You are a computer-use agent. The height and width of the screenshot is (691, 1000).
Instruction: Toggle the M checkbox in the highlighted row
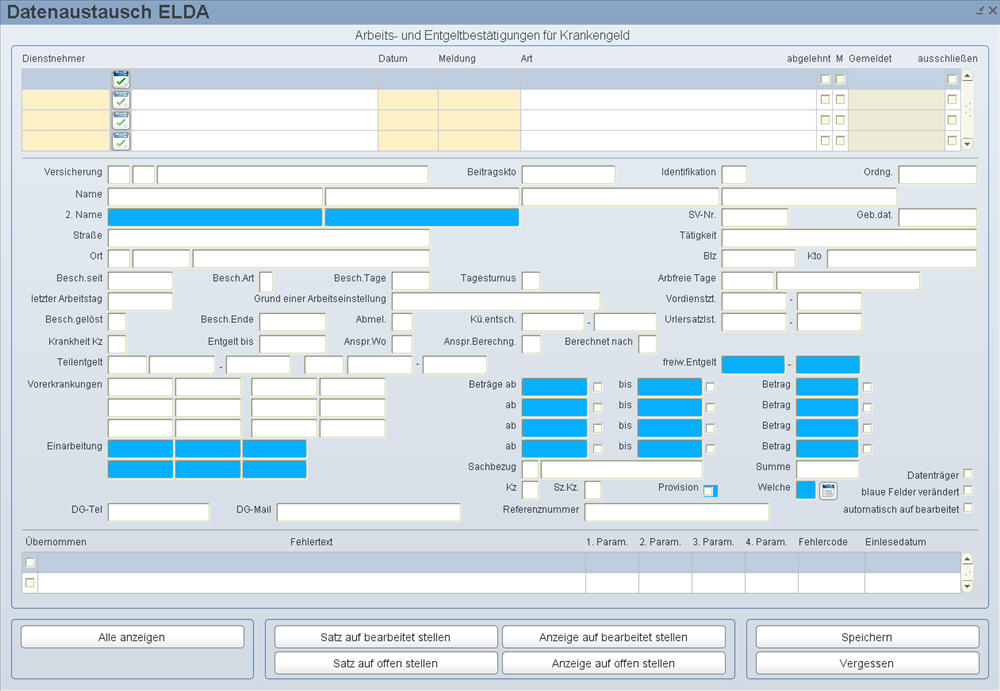click(x=841, y=79)
